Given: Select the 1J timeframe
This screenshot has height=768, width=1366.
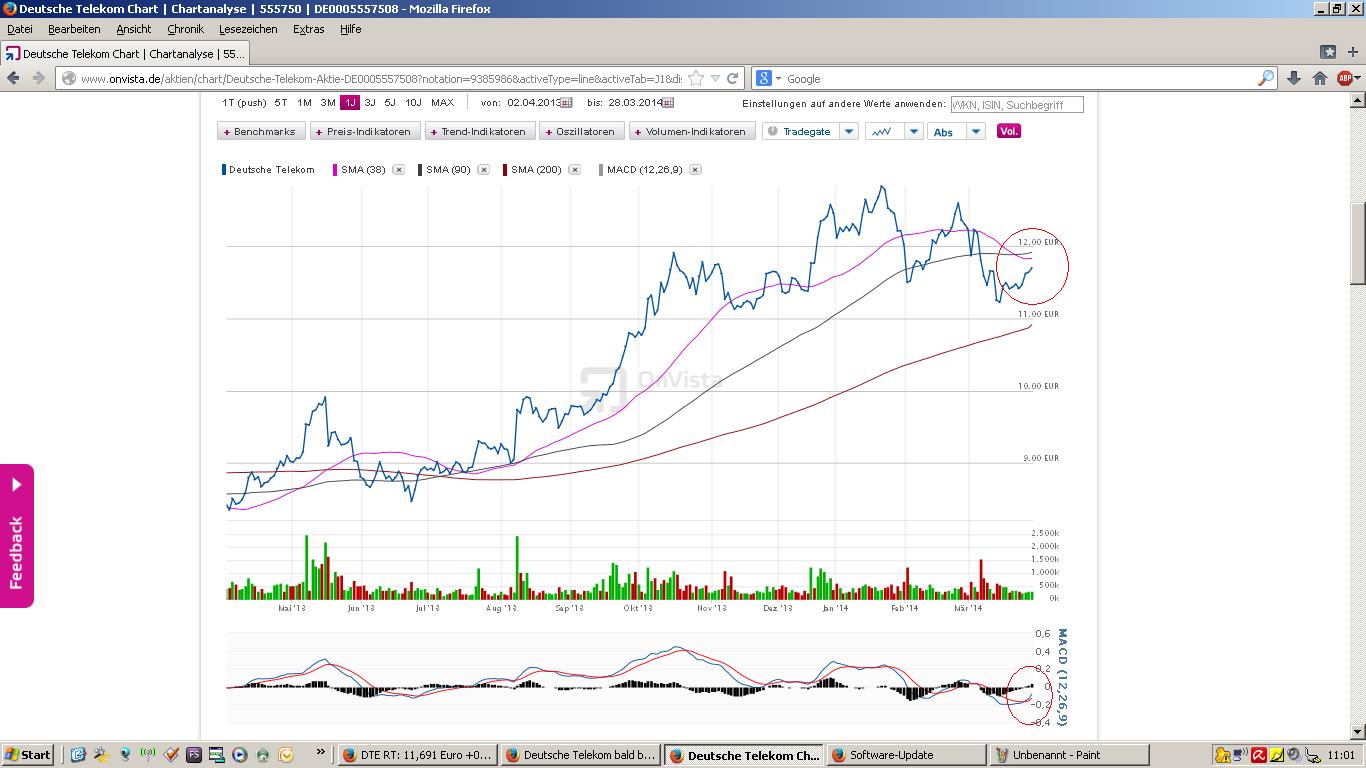Looking at the screenshot, I should tap(350, 103).
